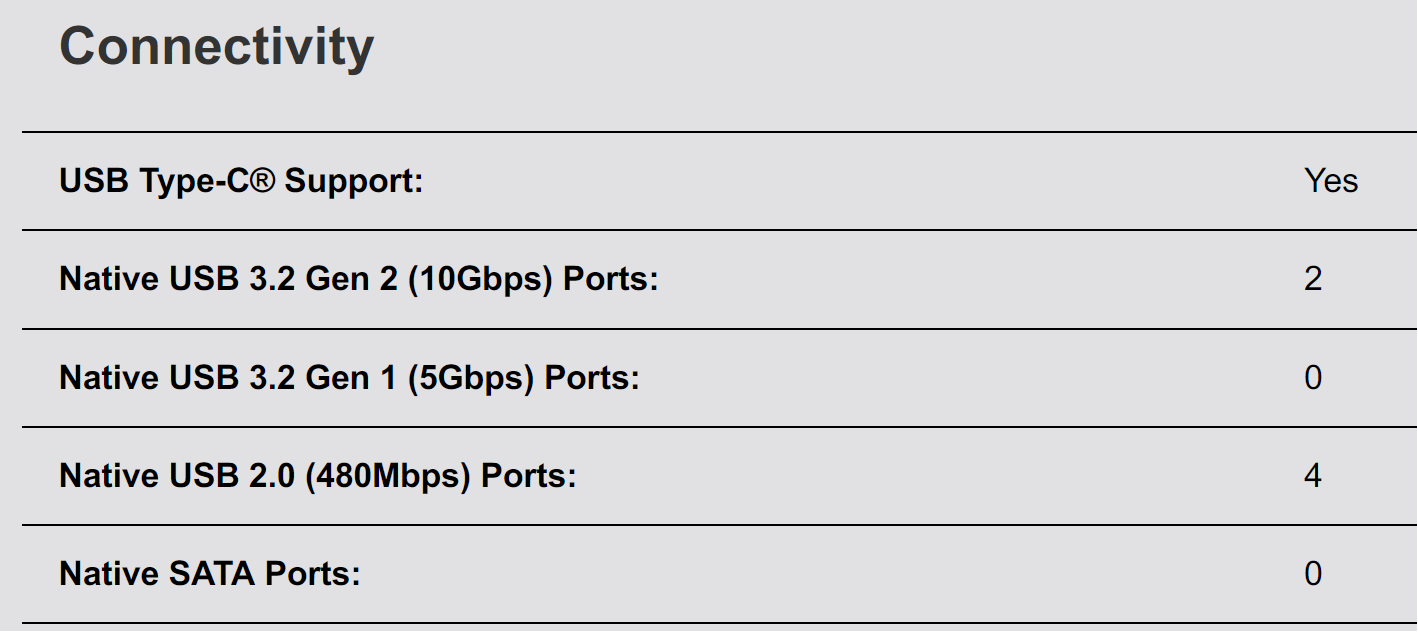Select the "Native USB 3.2 Gen 1" row label
1418x632 pixels.
click(x=349, y=378)
